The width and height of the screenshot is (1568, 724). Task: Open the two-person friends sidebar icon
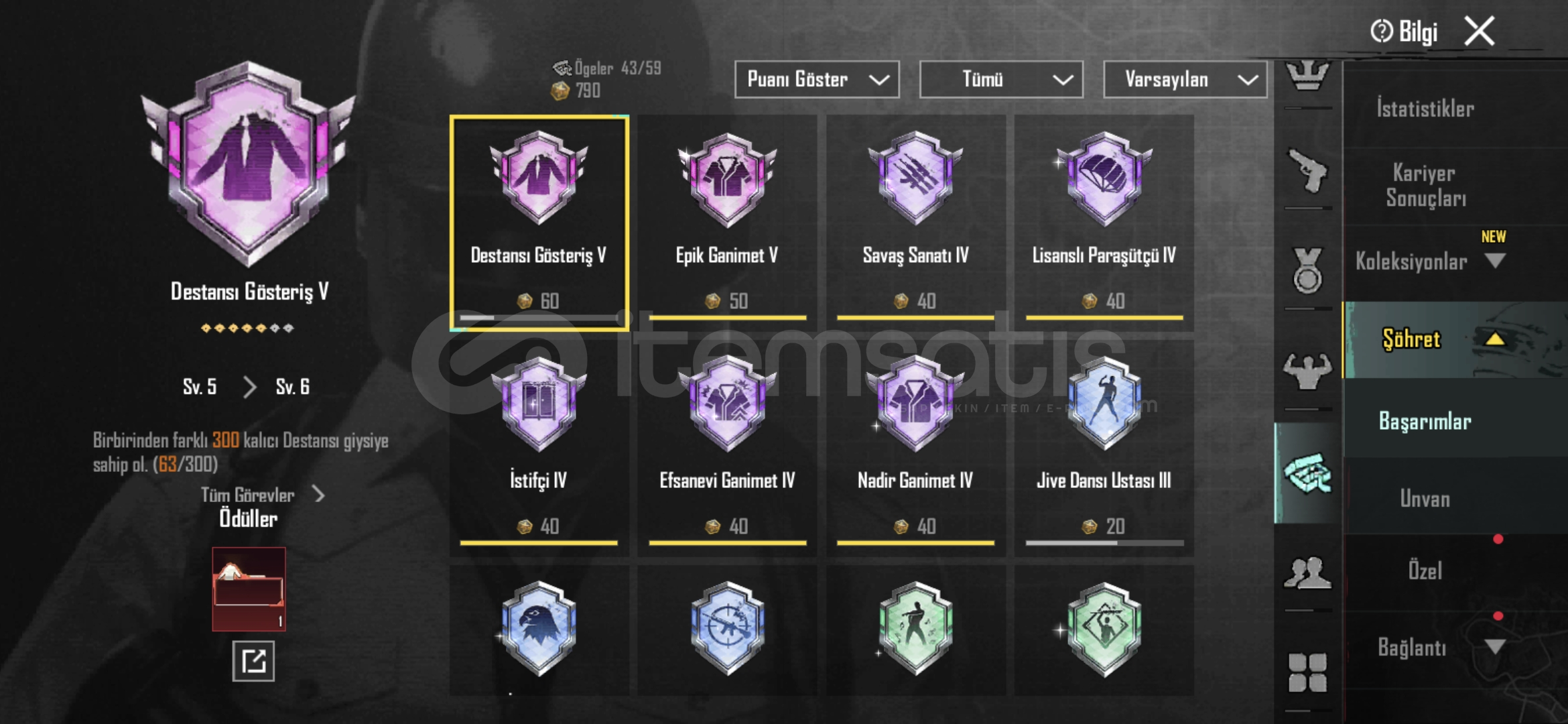pos(1307,573)
